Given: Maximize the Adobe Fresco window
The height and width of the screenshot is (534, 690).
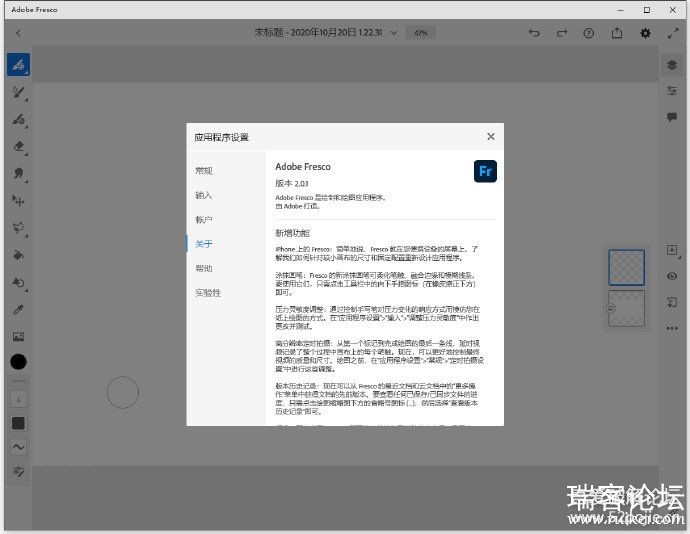Looking at the screenshot, I should [646, 10].
